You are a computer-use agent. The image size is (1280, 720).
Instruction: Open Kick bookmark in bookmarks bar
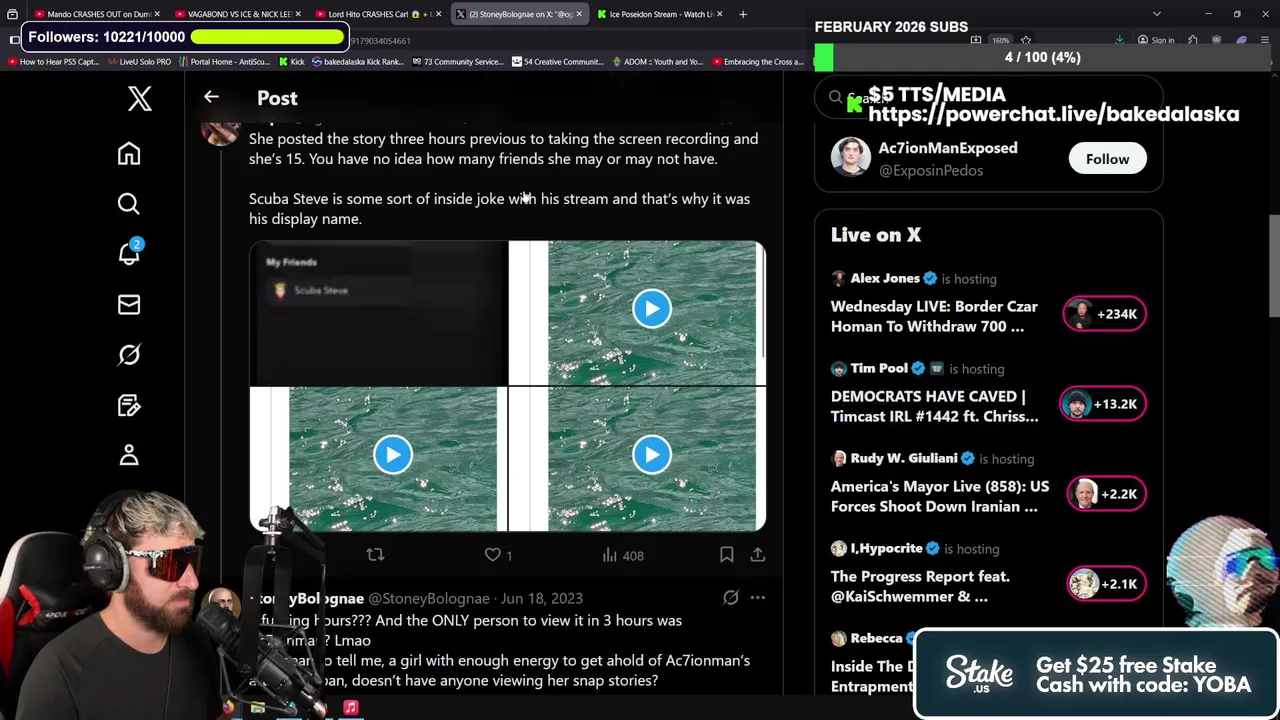[x=291, y=62]
